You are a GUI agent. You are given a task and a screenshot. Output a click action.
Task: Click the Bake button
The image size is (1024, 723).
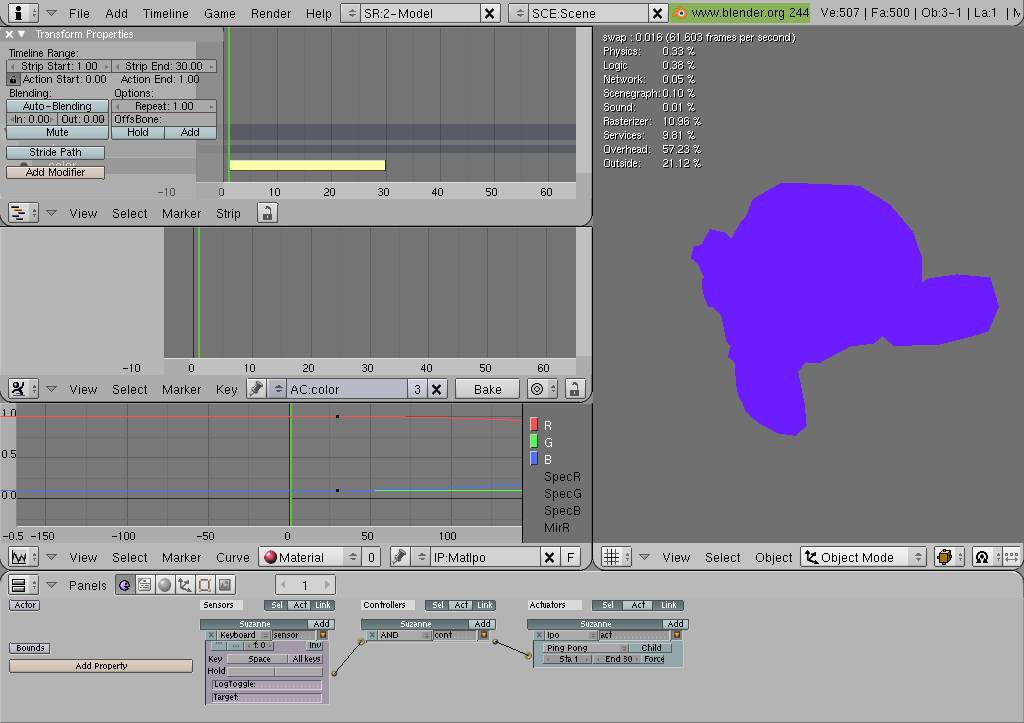(x=487, y=389)
